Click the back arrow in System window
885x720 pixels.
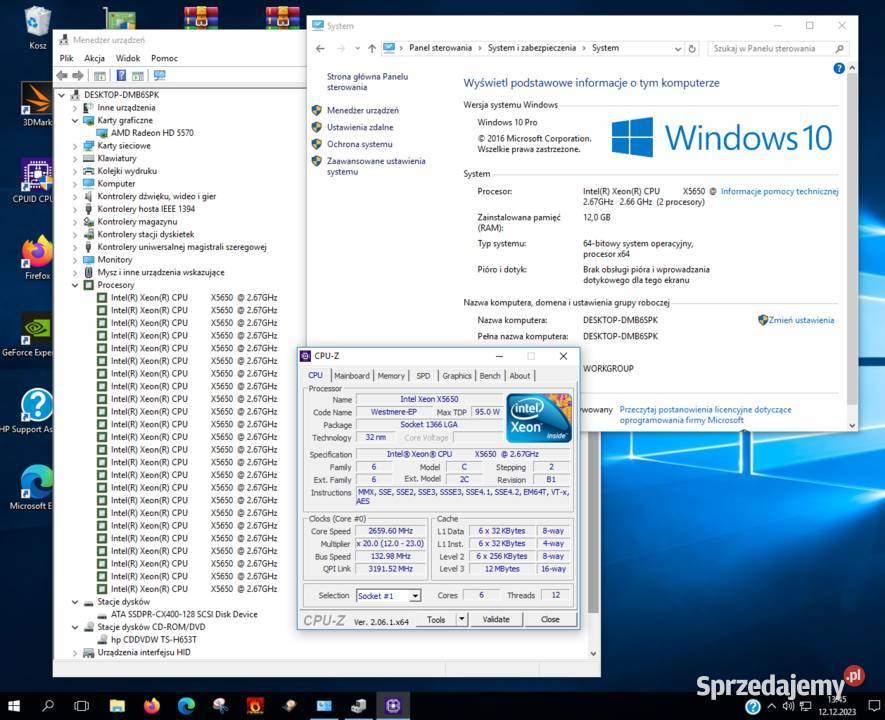(x=321, y=49)
